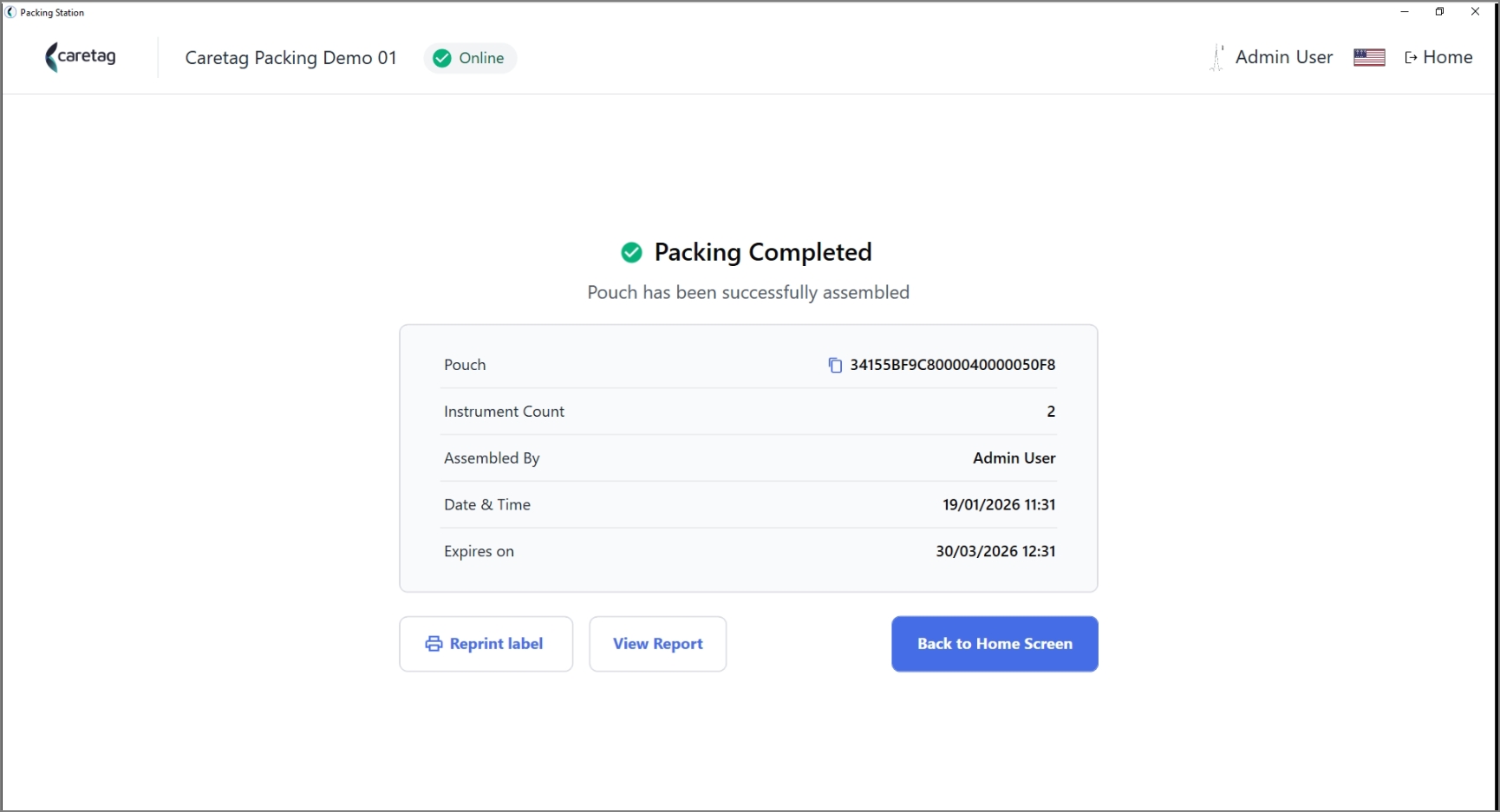
Task: Reprint the pouch label
Action: click(486, 644)
